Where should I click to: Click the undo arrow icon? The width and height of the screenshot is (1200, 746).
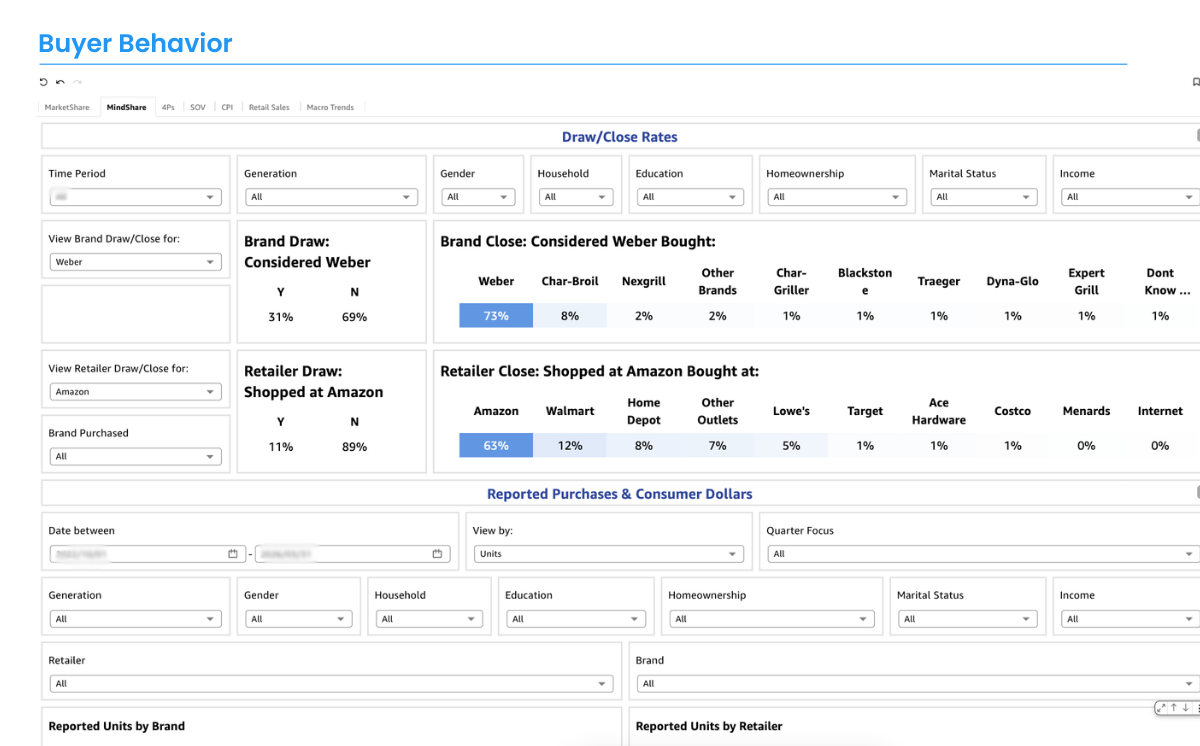tap(60, 82)
